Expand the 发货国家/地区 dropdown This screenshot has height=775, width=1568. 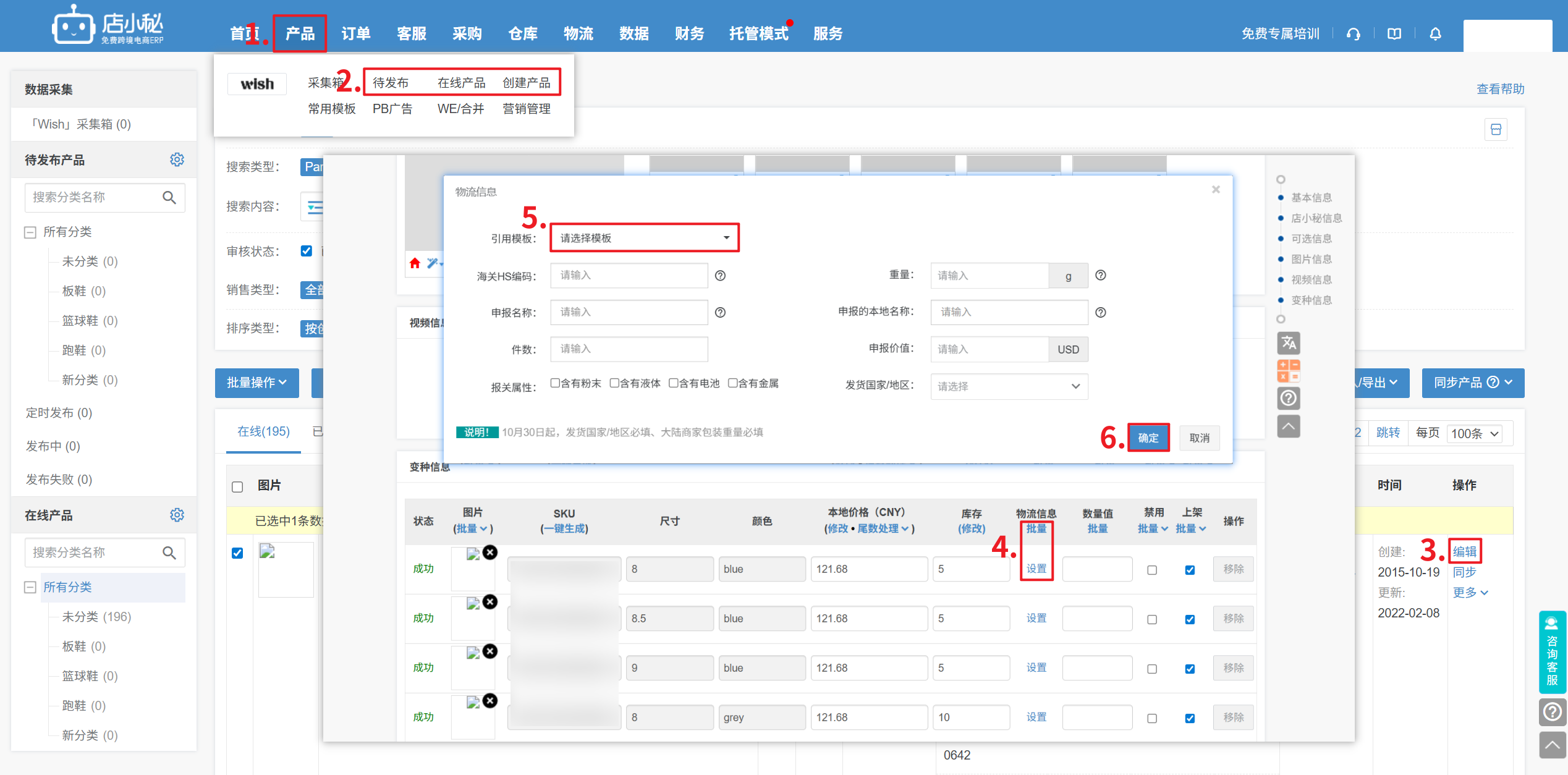(x=1009, y=386)
